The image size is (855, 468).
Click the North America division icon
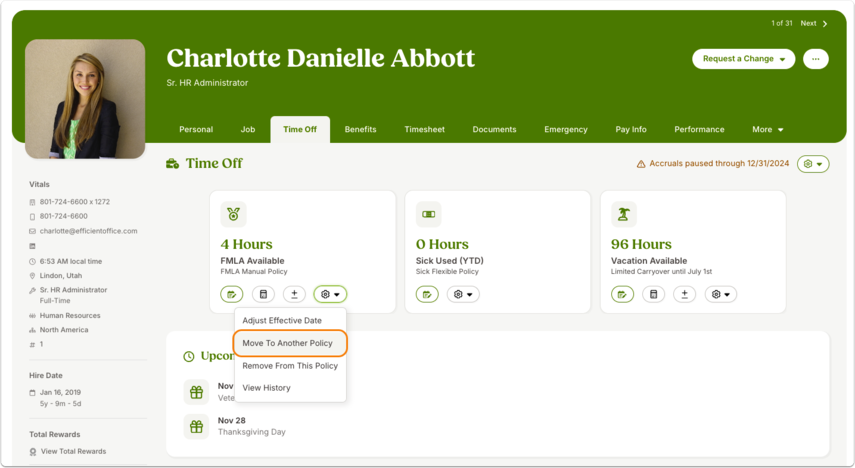[32, 330]
